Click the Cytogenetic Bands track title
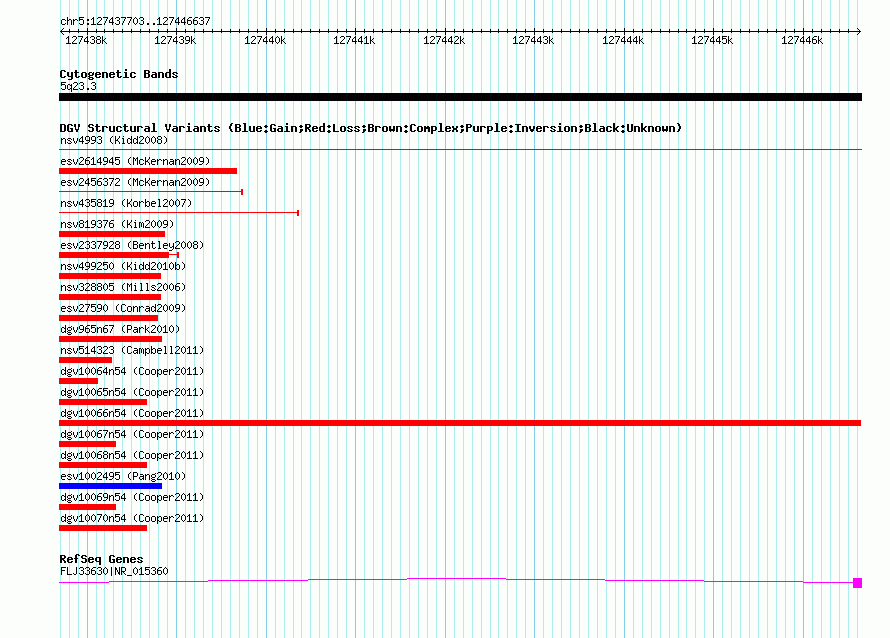The height and width of the screenshot is (638, 890). 119,74
